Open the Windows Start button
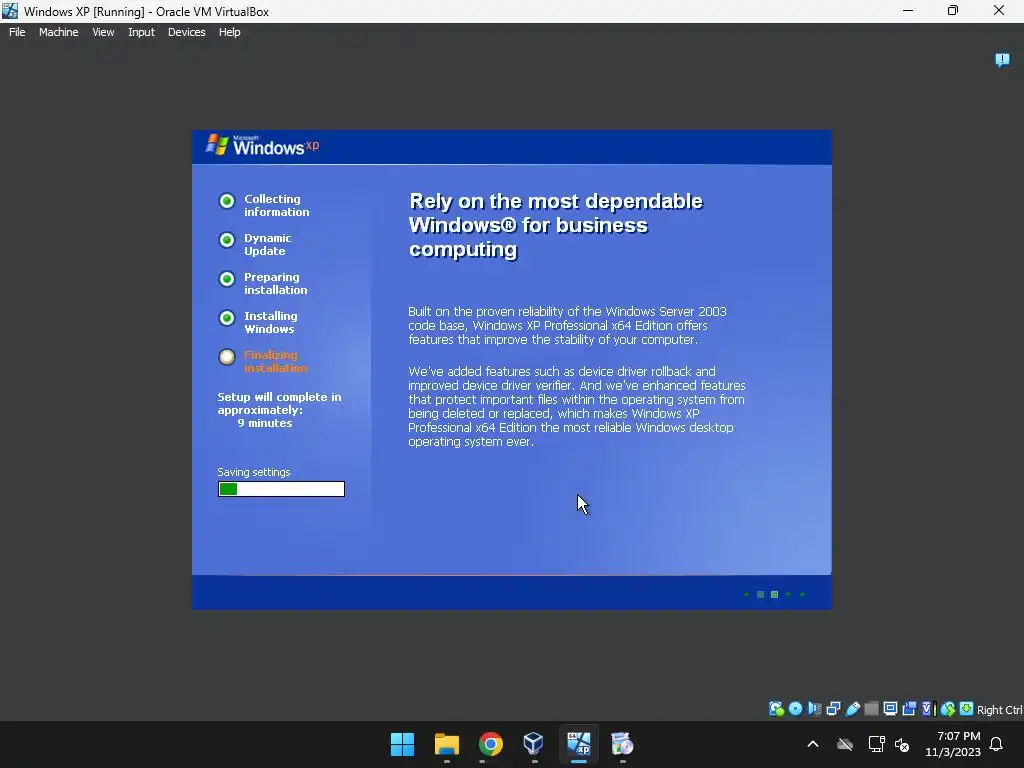This screenshot has width=1024, height=768. pyautogui.click(x=402, y=744)
